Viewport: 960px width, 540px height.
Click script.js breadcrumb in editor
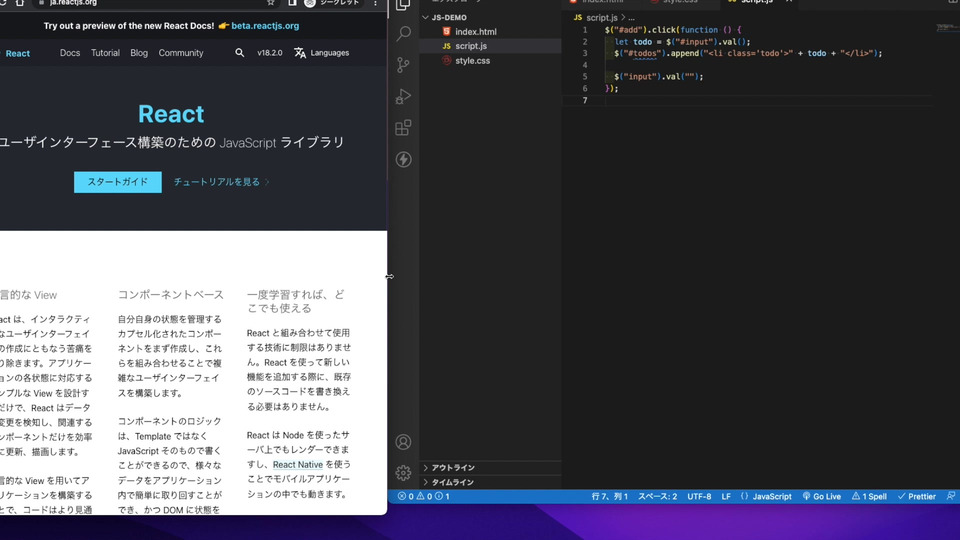point(602,18)
